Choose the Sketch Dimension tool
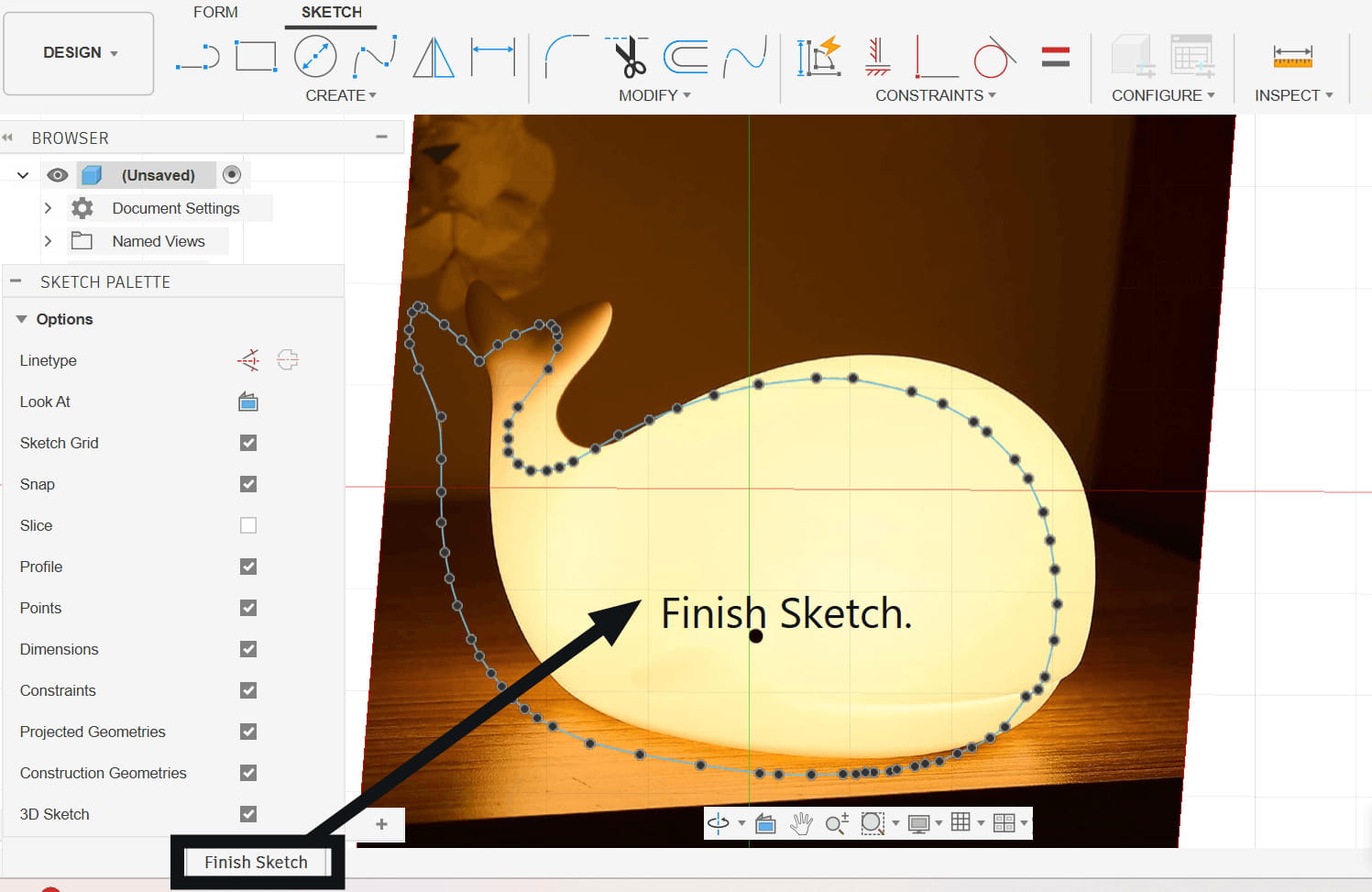Screen dimensions: 1372x892 (493, 57)
